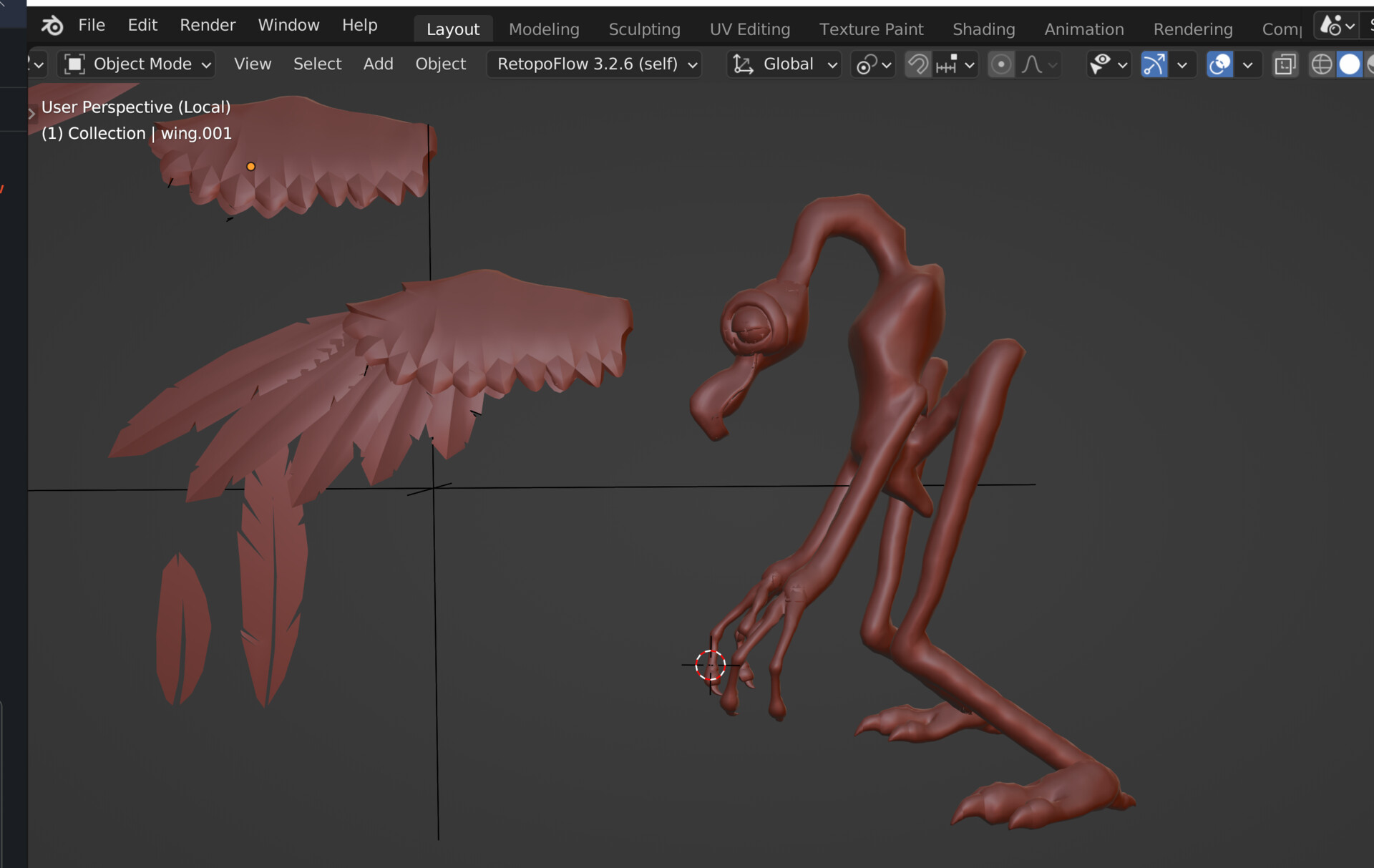Toggle the proportional editing falloff curve

[1033, 64]
